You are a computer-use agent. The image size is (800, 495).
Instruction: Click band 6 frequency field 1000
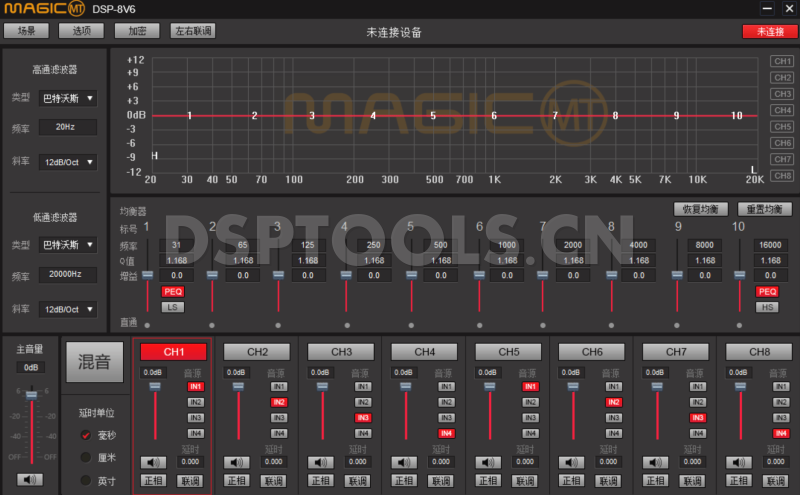[507, 245]
